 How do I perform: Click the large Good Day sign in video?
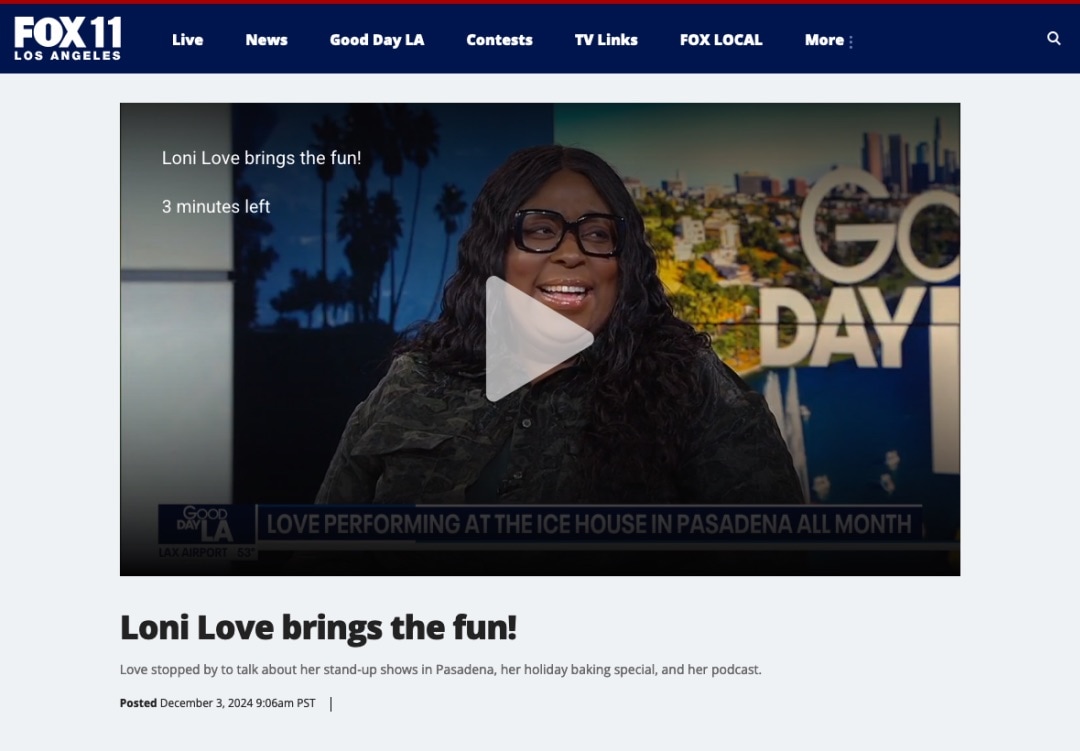870,280
